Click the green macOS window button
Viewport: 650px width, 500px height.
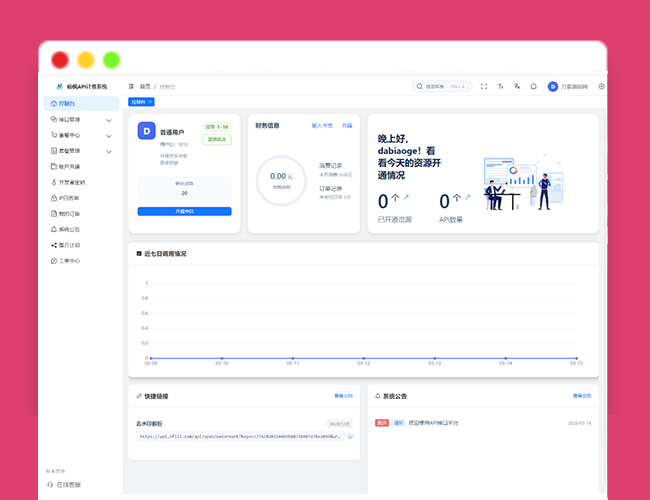pyautogui.click(x=112, y=60)
